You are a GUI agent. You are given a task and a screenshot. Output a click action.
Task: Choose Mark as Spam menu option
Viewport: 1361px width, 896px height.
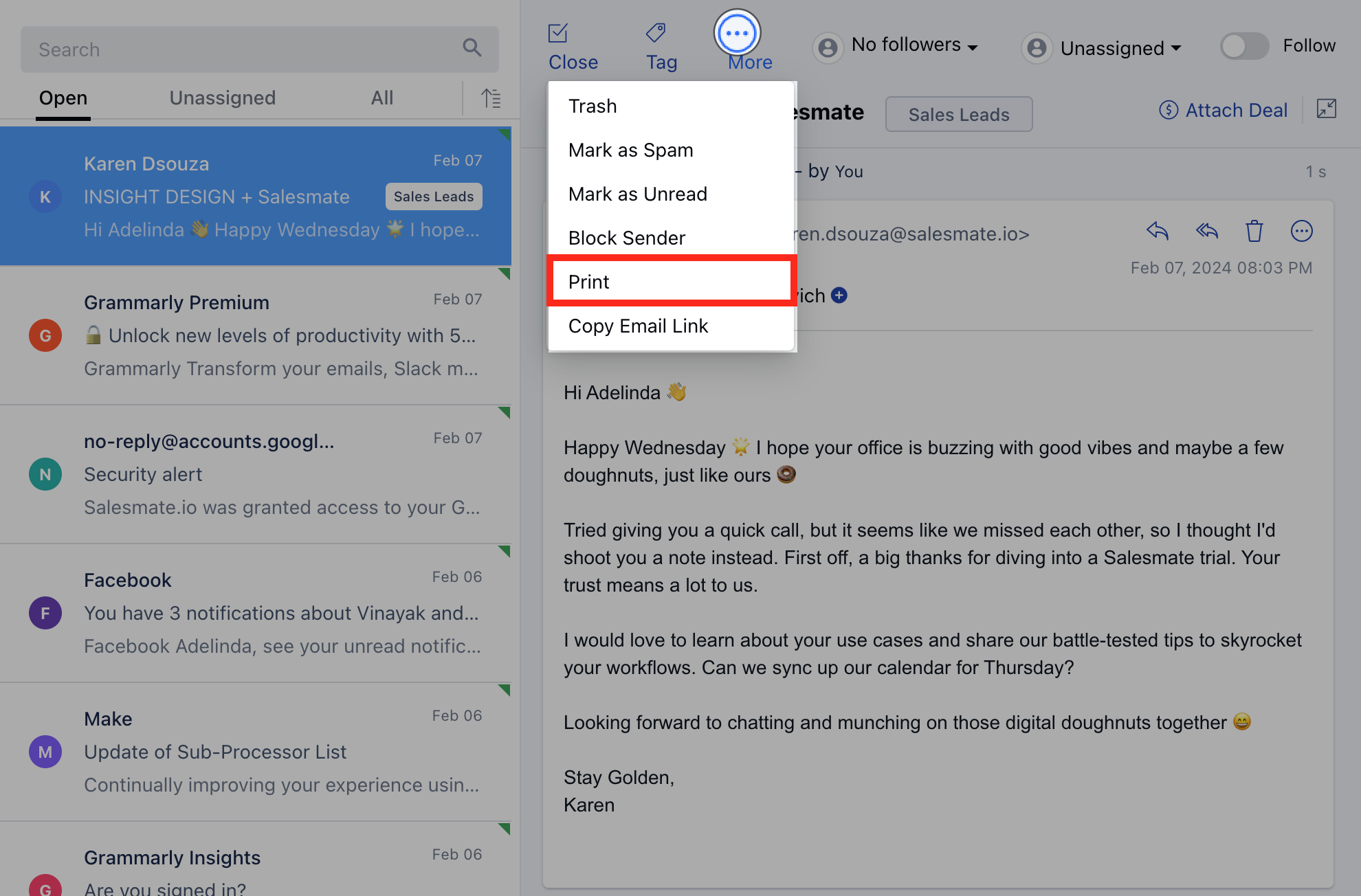(x=630, y=150)
